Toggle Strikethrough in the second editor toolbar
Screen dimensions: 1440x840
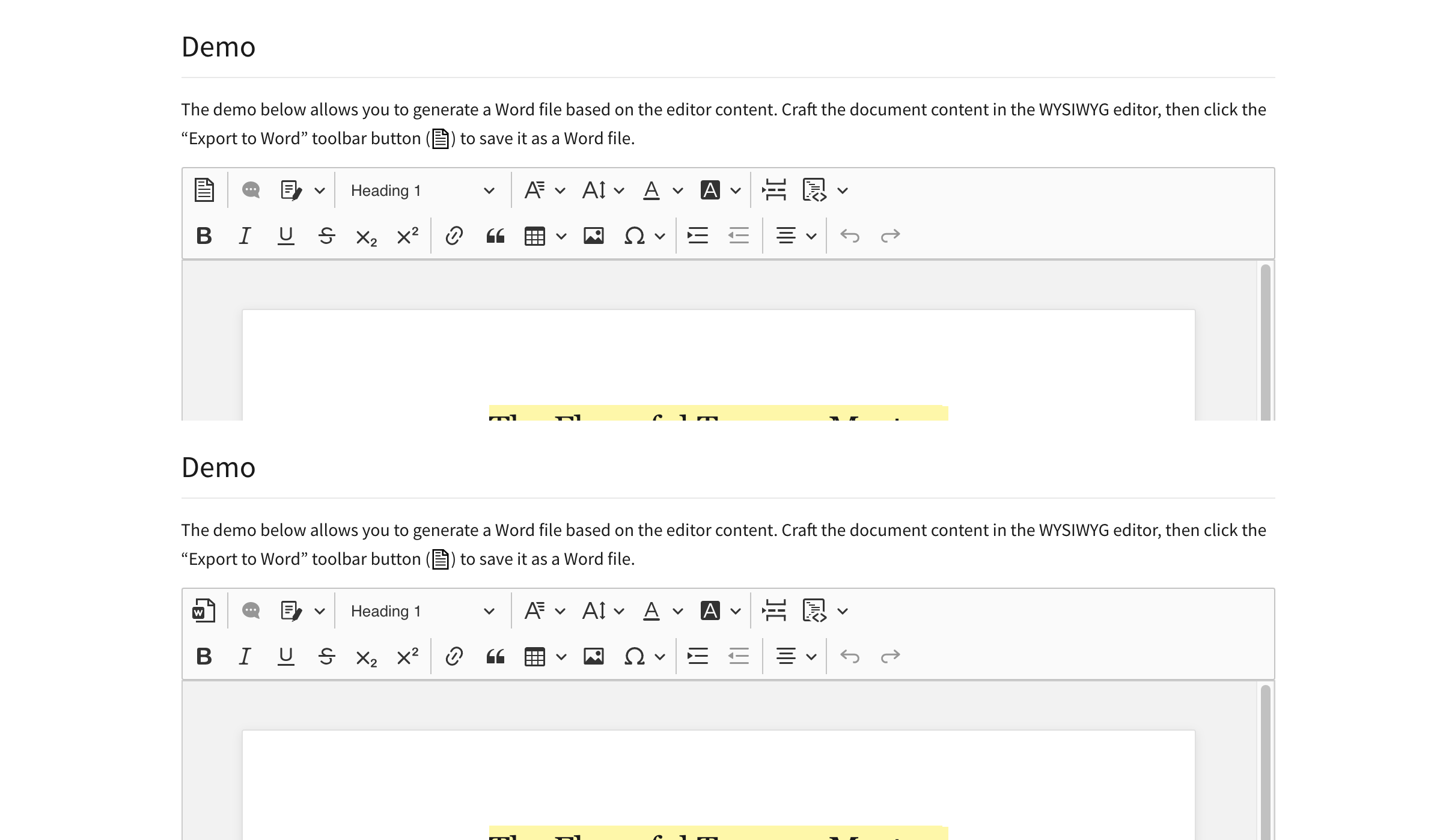click(327, 656)
